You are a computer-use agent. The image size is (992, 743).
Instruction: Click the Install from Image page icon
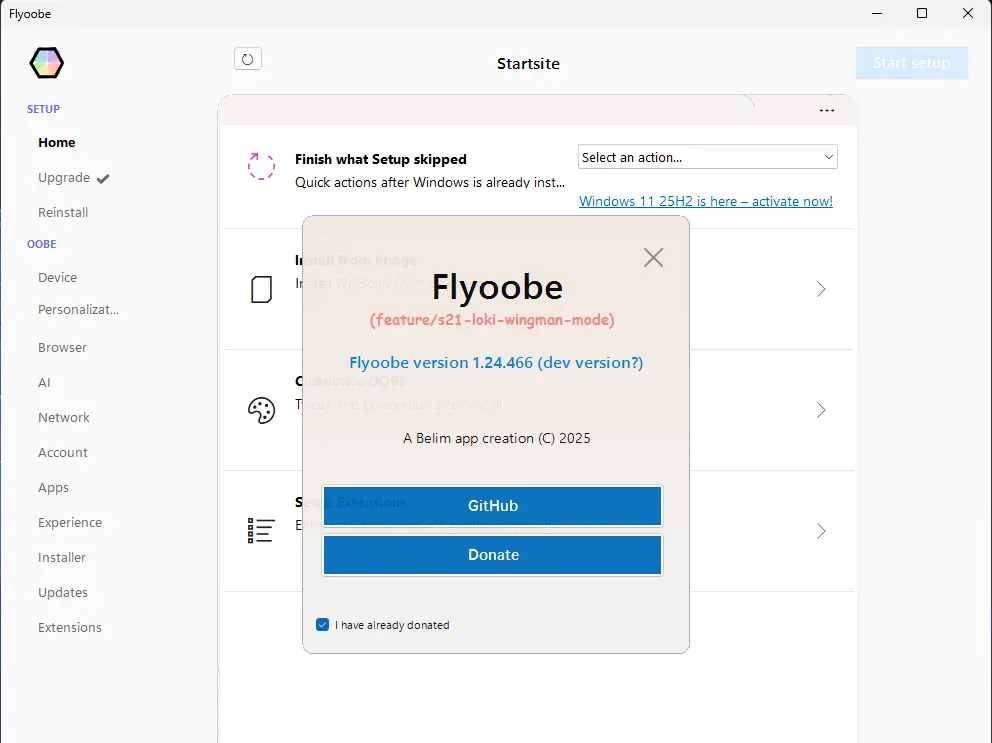(261, 289)
